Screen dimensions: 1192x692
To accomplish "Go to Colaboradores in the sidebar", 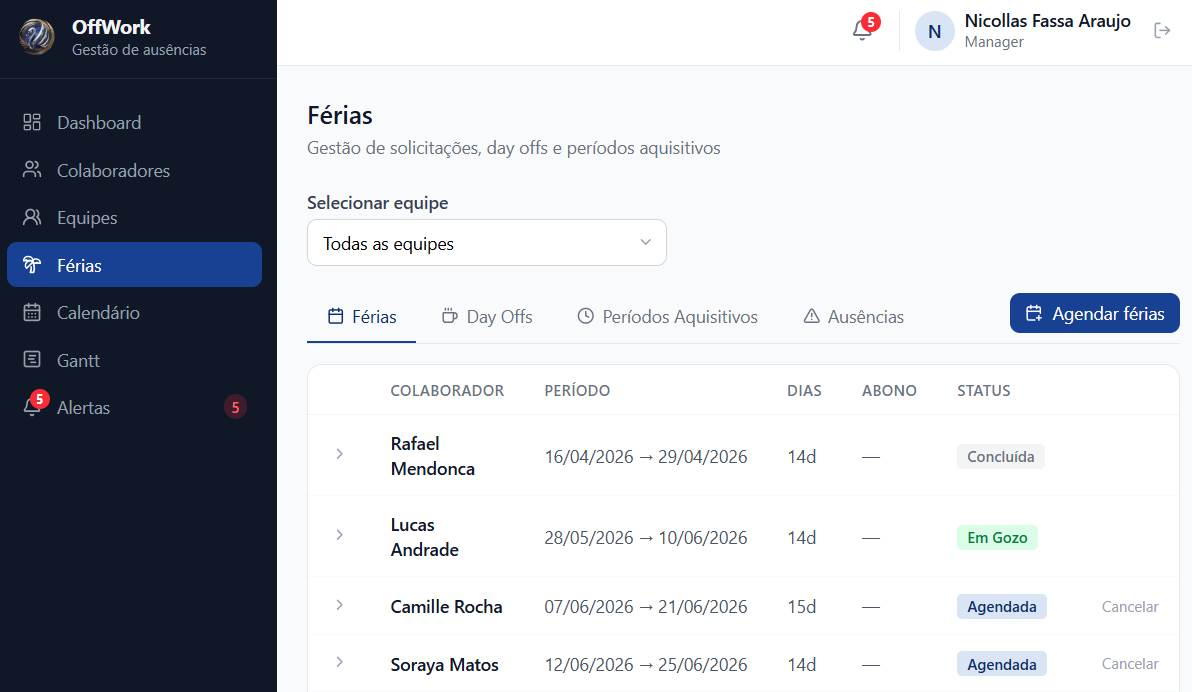I will tap(135, 170).
